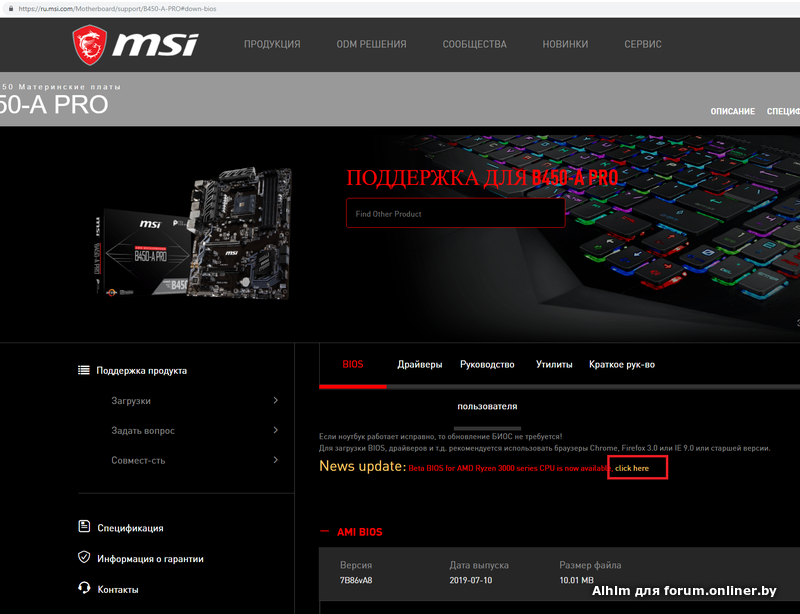
Task: Click the Дата выпуска column header
Action: click(x=479, y=565)
